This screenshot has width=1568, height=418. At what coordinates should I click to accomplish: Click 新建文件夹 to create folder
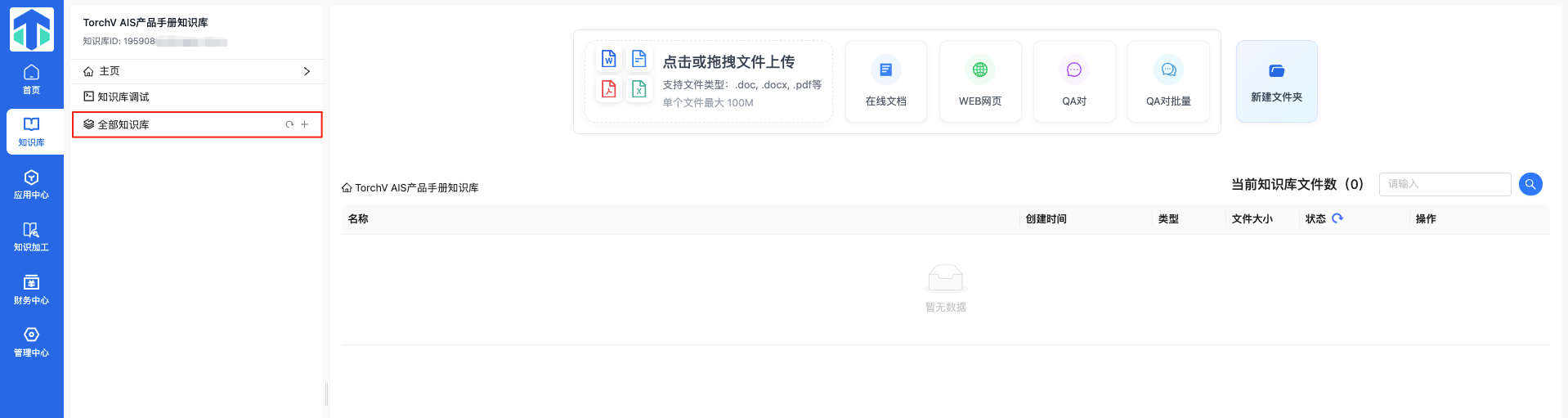pyautogui.click(x=1277, y=82)
